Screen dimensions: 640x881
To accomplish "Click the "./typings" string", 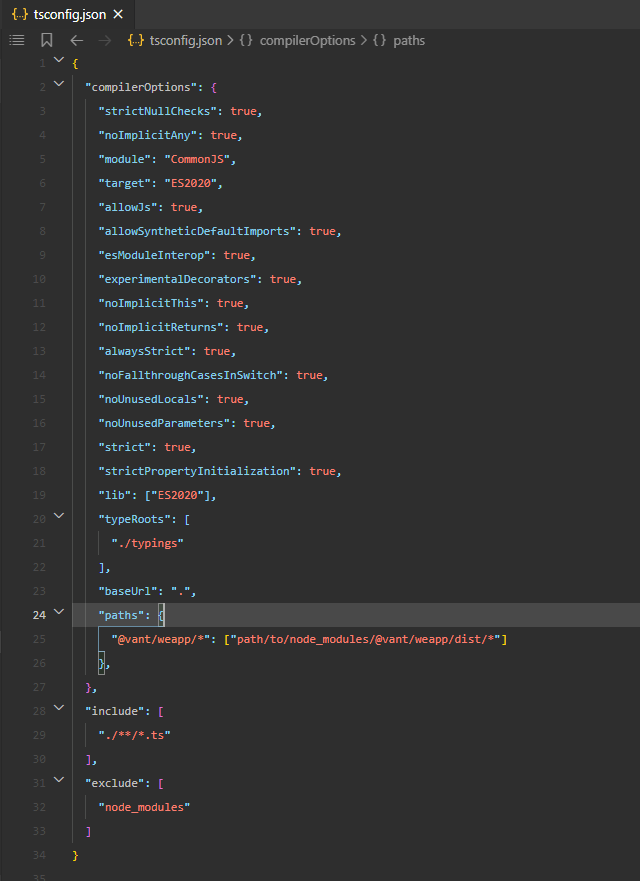I will (147, 543).
